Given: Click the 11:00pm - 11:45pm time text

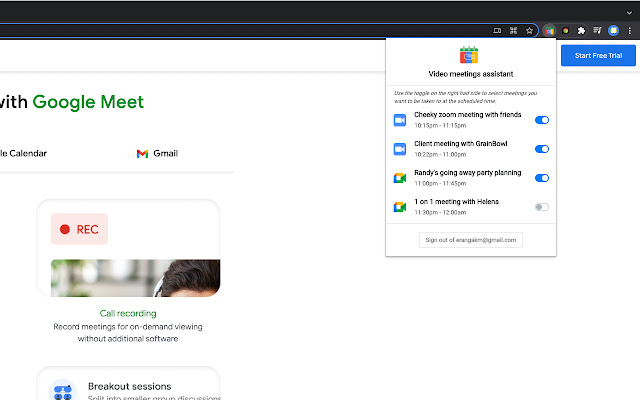Looking at the screenshot, I should pyautogui.click(x=440, y=183).
